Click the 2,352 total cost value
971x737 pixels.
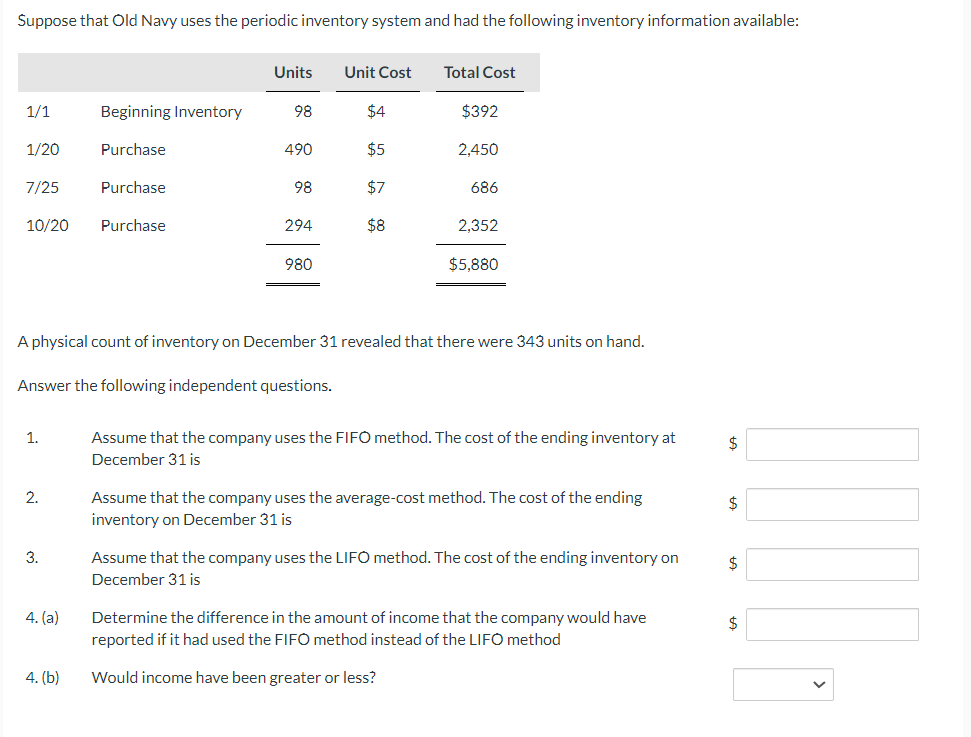click(478, 225)
